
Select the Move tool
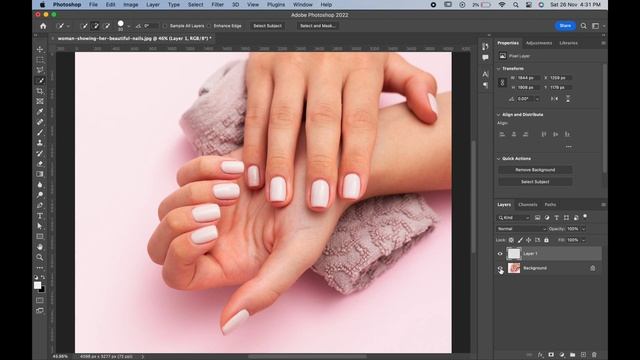[x=40, y=49]
